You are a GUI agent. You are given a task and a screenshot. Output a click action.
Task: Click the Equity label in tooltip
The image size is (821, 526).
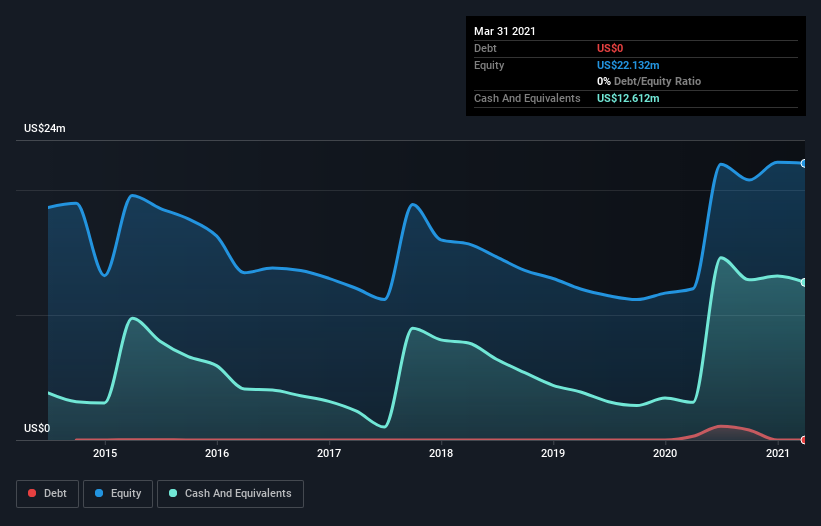coord(489,65)
